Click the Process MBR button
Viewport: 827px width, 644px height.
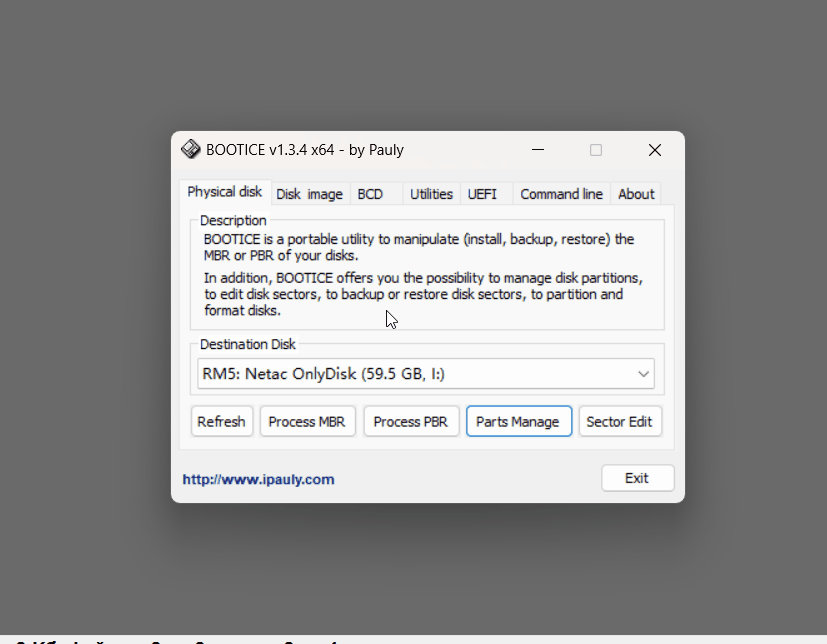pos(307,421)
